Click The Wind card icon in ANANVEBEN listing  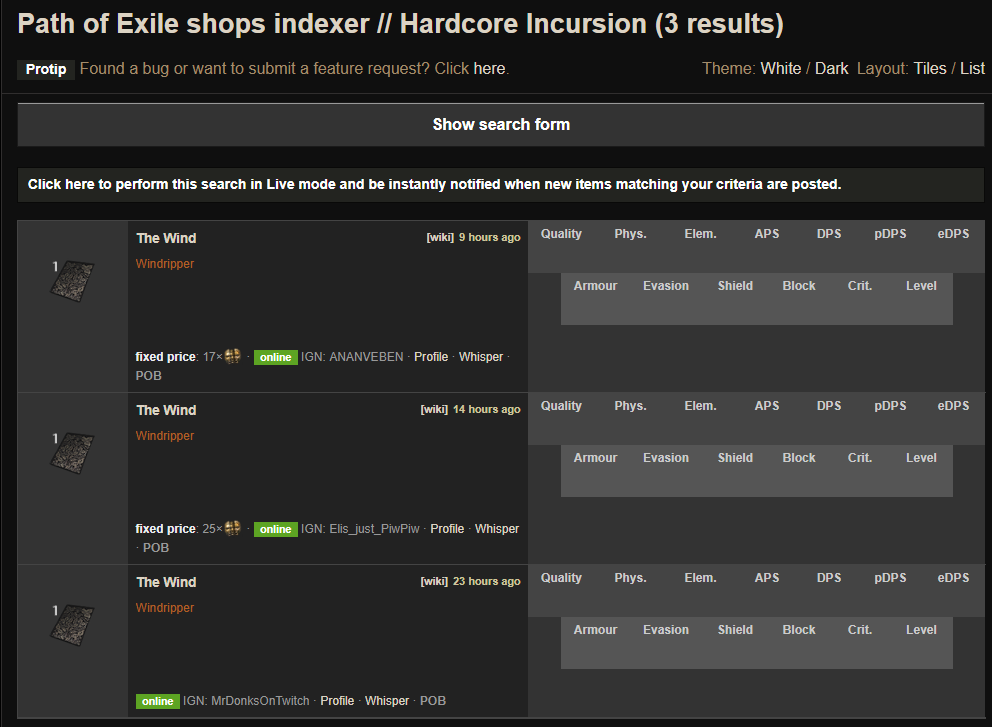(x=72, y=281)
